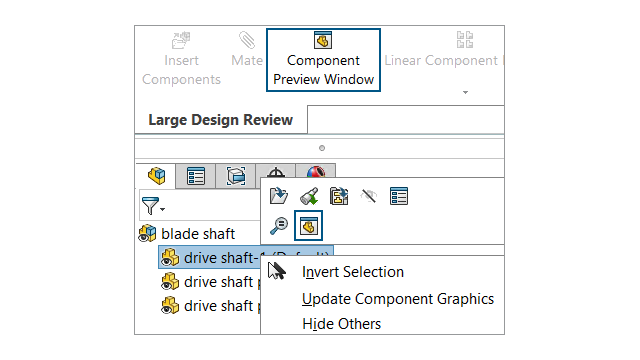Open the DimXpertManager crosshair tab
The height and width of the screenshot is (360, 640).
point(276,171)
